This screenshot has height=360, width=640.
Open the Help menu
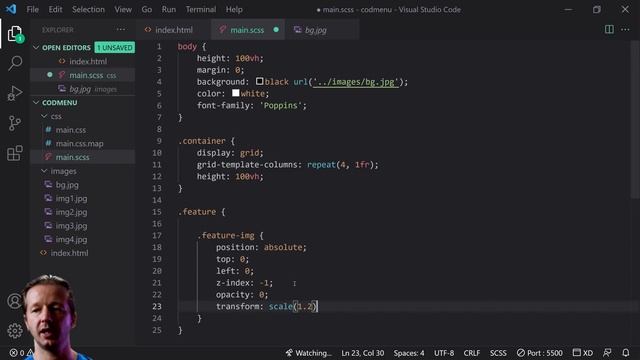point(234,9)
